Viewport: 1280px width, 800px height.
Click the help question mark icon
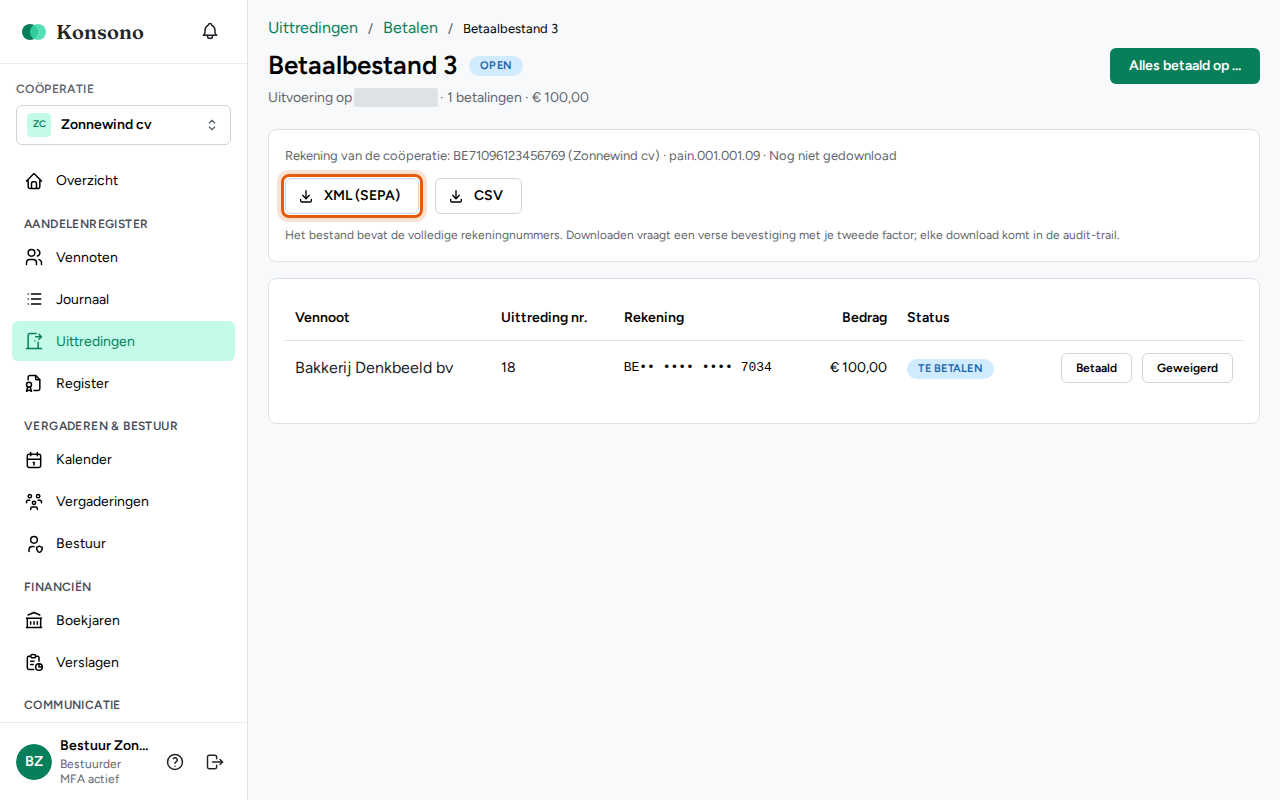[175, 762]
